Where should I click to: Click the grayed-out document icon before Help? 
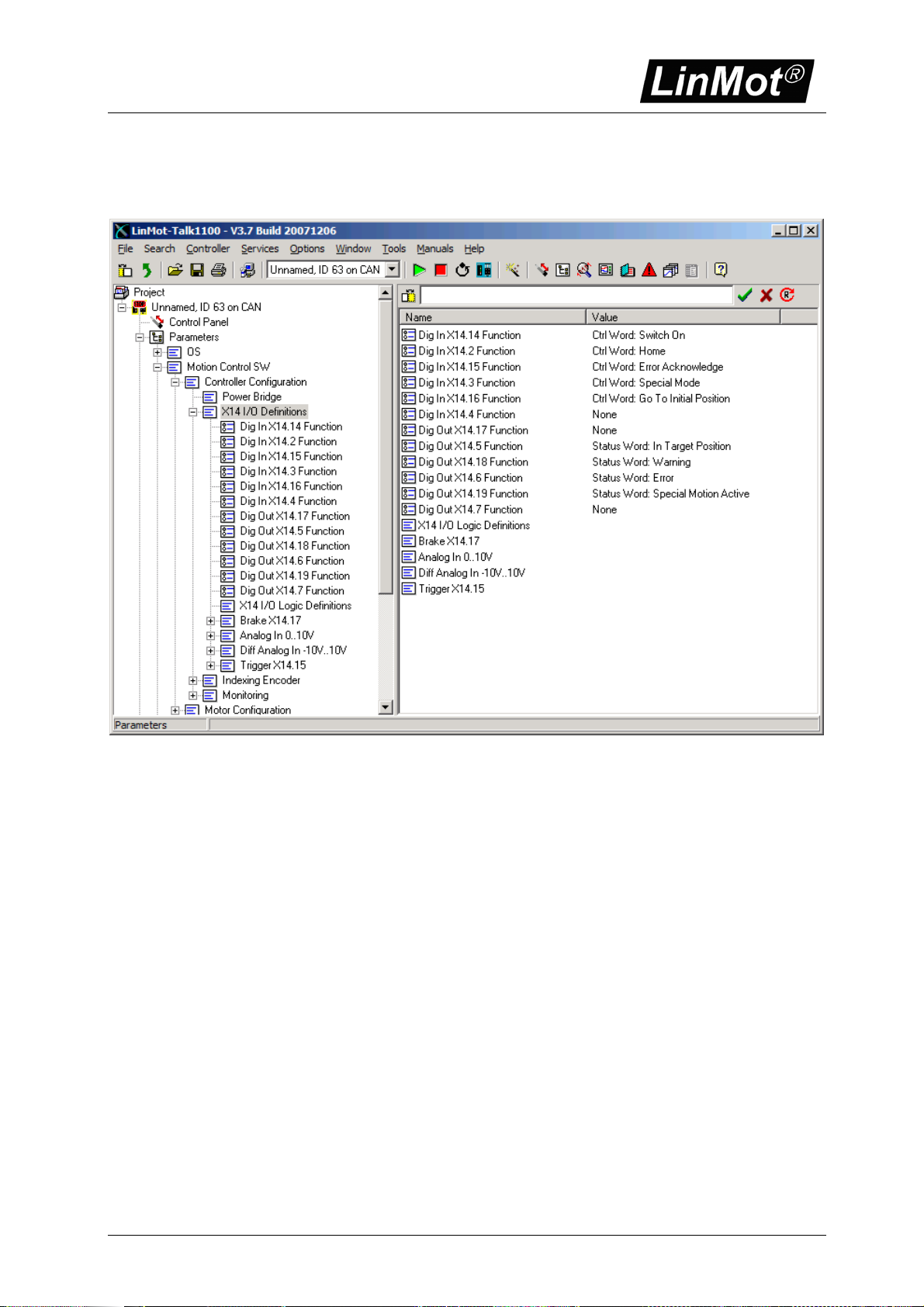pyautogui.click(x=692, y=270)
